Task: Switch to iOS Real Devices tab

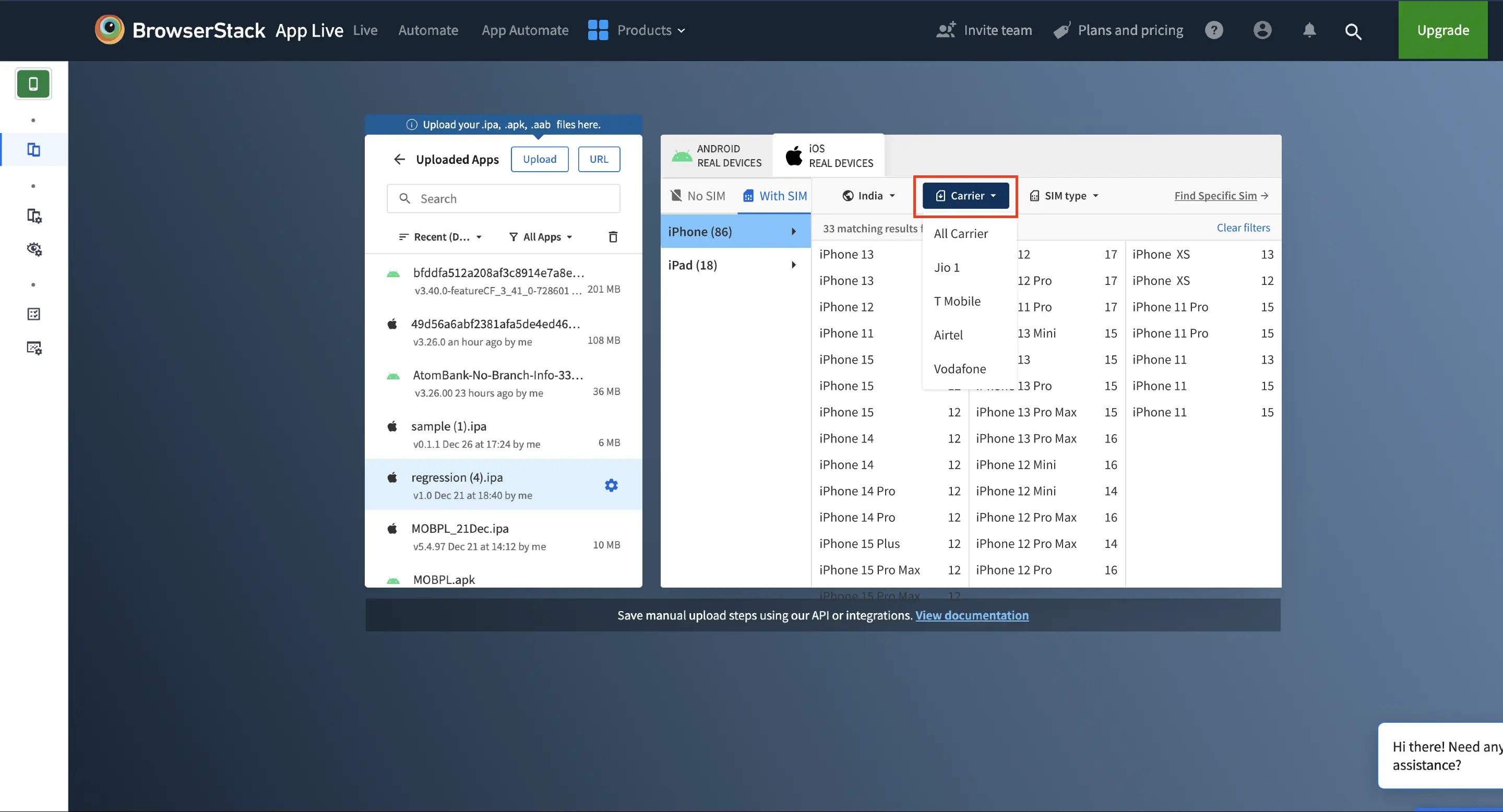Action: coord(828,155)
